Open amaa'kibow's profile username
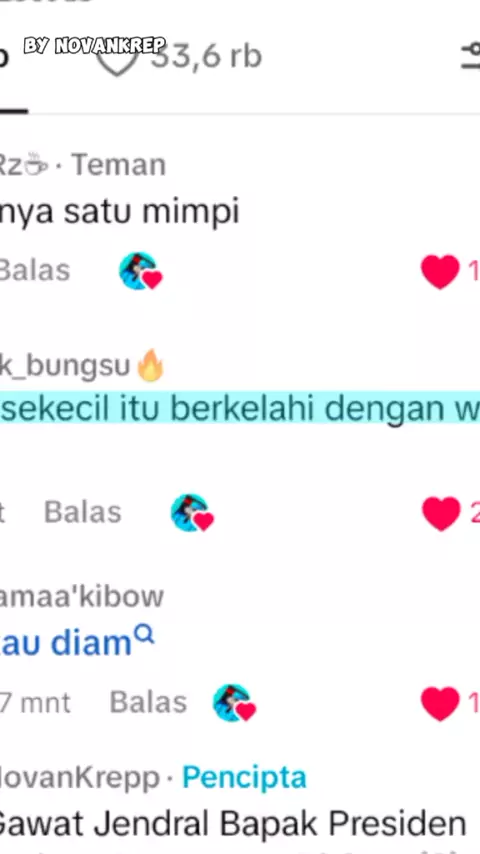Viewport: 480px width, 854px height. (82, 596)
